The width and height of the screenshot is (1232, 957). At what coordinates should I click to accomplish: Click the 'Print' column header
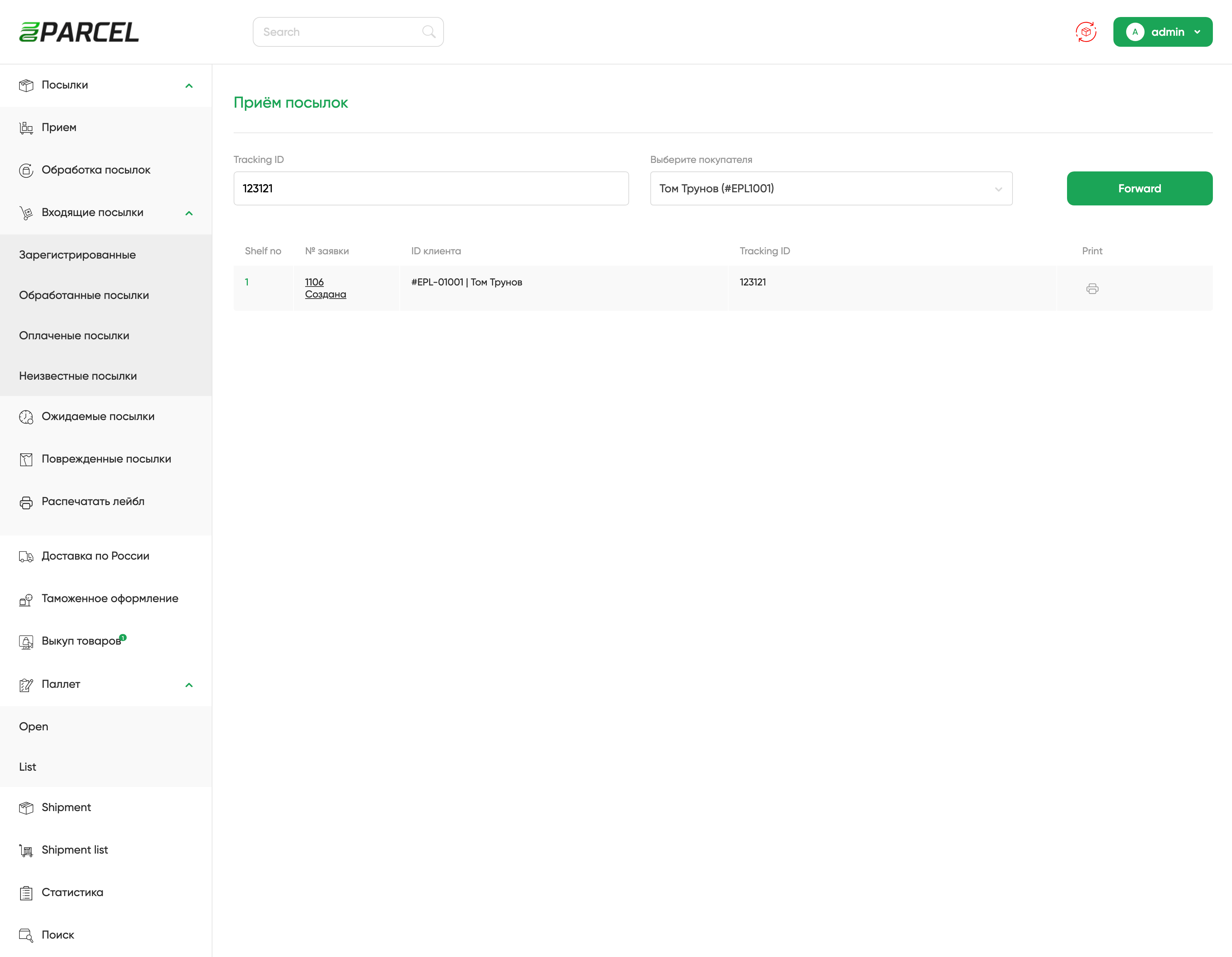[x=1092, y=251]
